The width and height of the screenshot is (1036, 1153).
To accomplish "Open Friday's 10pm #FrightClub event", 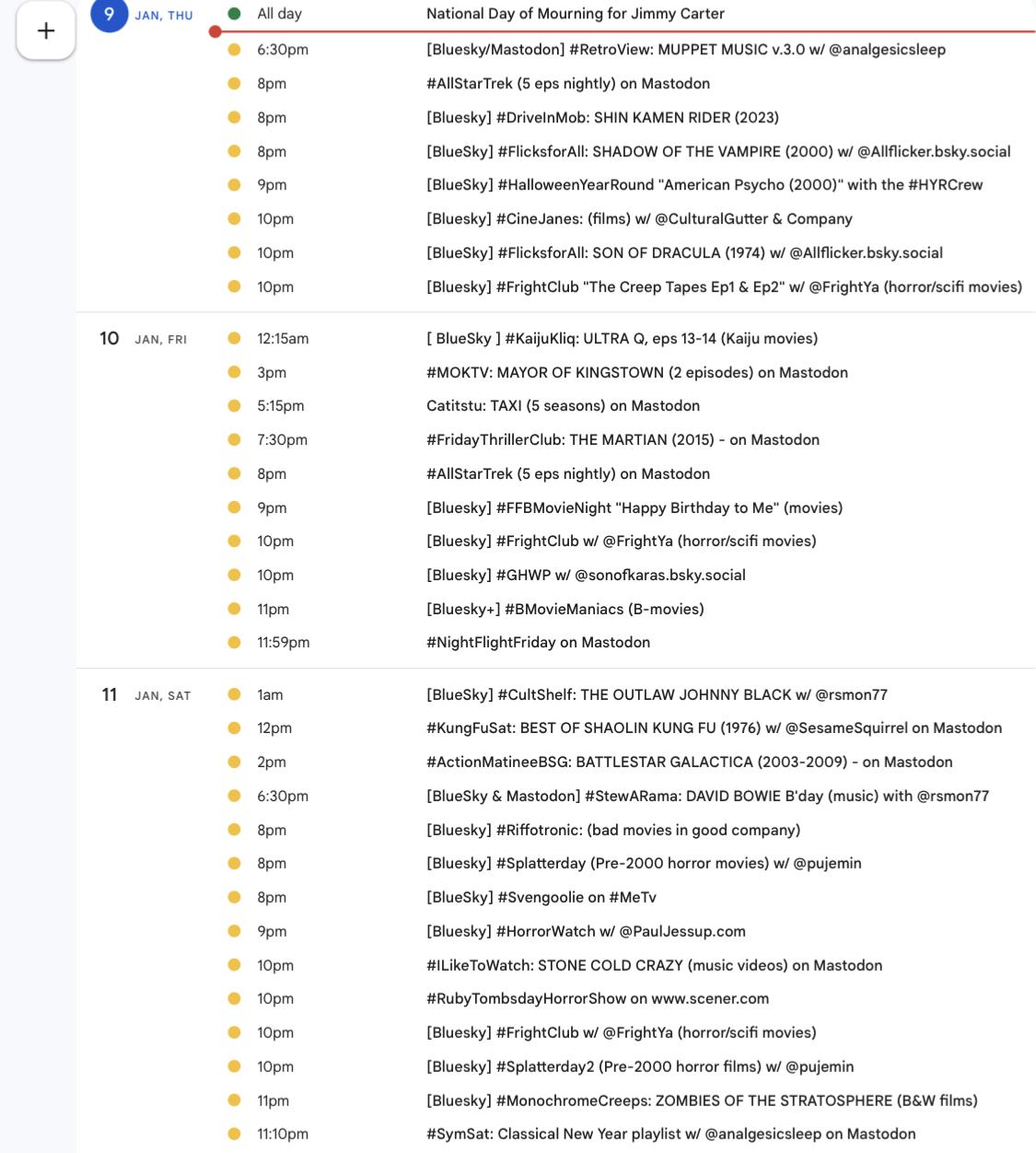I will point(622,542).
